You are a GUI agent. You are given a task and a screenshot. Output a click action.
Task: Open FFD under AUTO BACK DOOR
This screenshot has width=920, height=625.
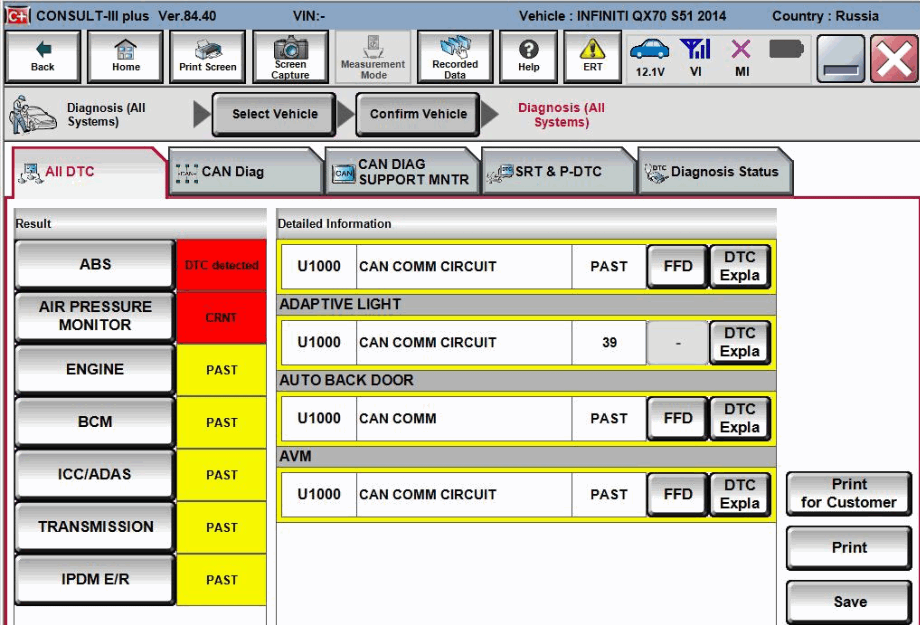coord(678,418)
